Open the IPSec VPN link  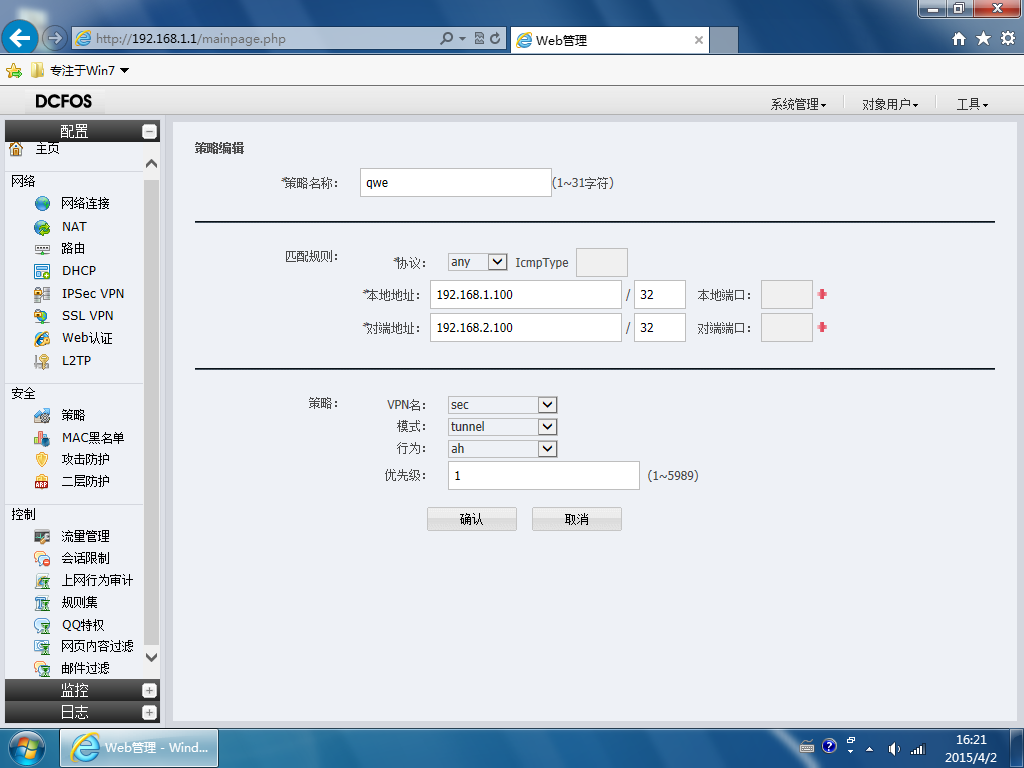[93, 294]
